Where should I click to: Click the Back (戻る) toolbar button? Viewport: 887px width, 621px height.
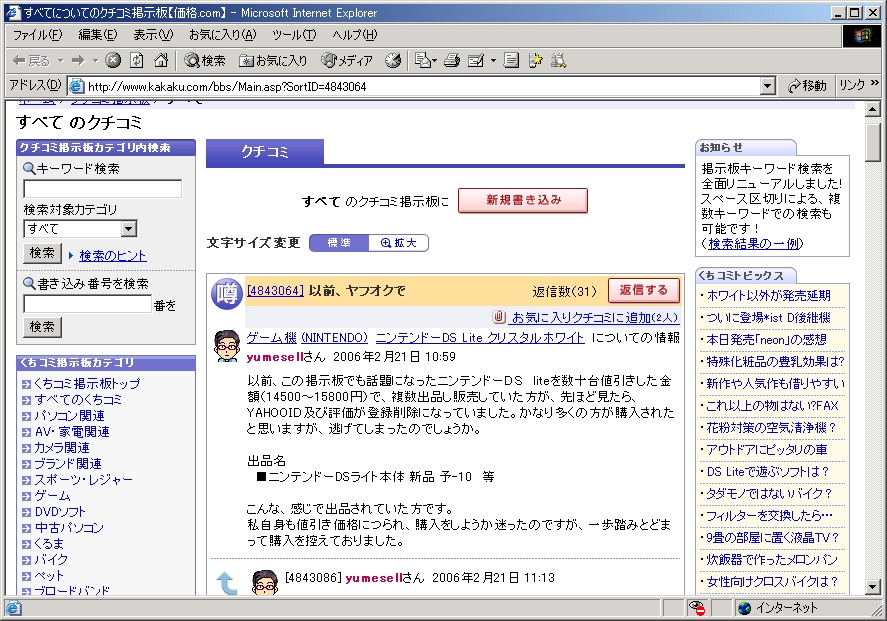point(31,61)
